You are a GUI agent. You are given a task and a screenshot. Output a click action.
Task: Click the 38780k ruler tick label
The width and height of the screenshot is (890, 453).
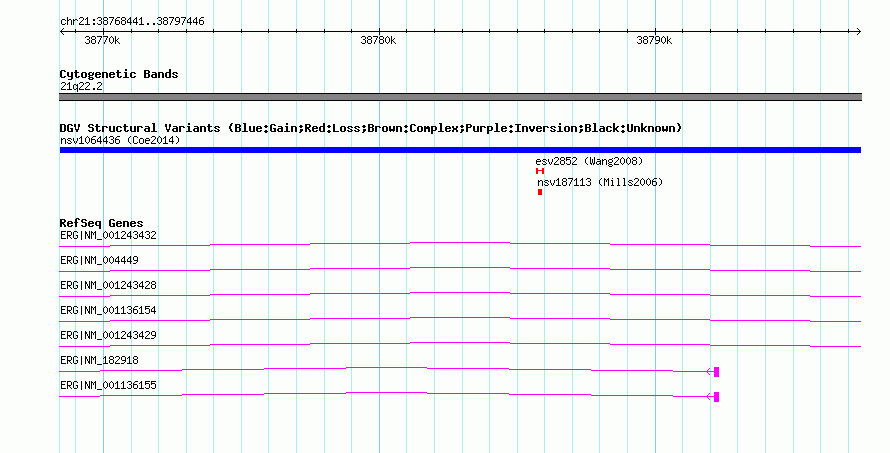click(378, 40)
